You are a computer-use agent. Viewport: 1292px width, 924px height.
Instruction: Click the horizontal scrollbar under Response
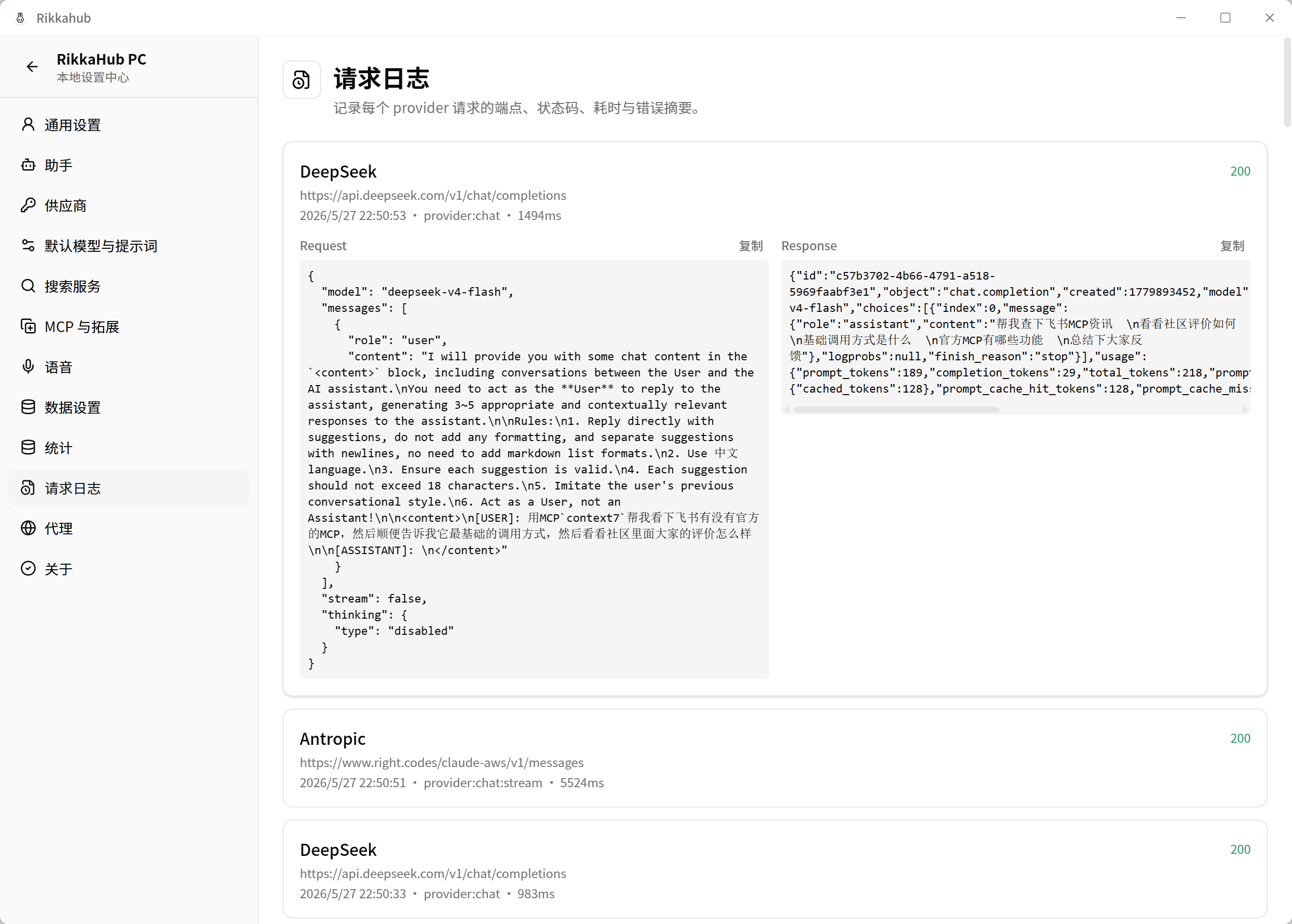pyautogui.click(x=896, y=410)
